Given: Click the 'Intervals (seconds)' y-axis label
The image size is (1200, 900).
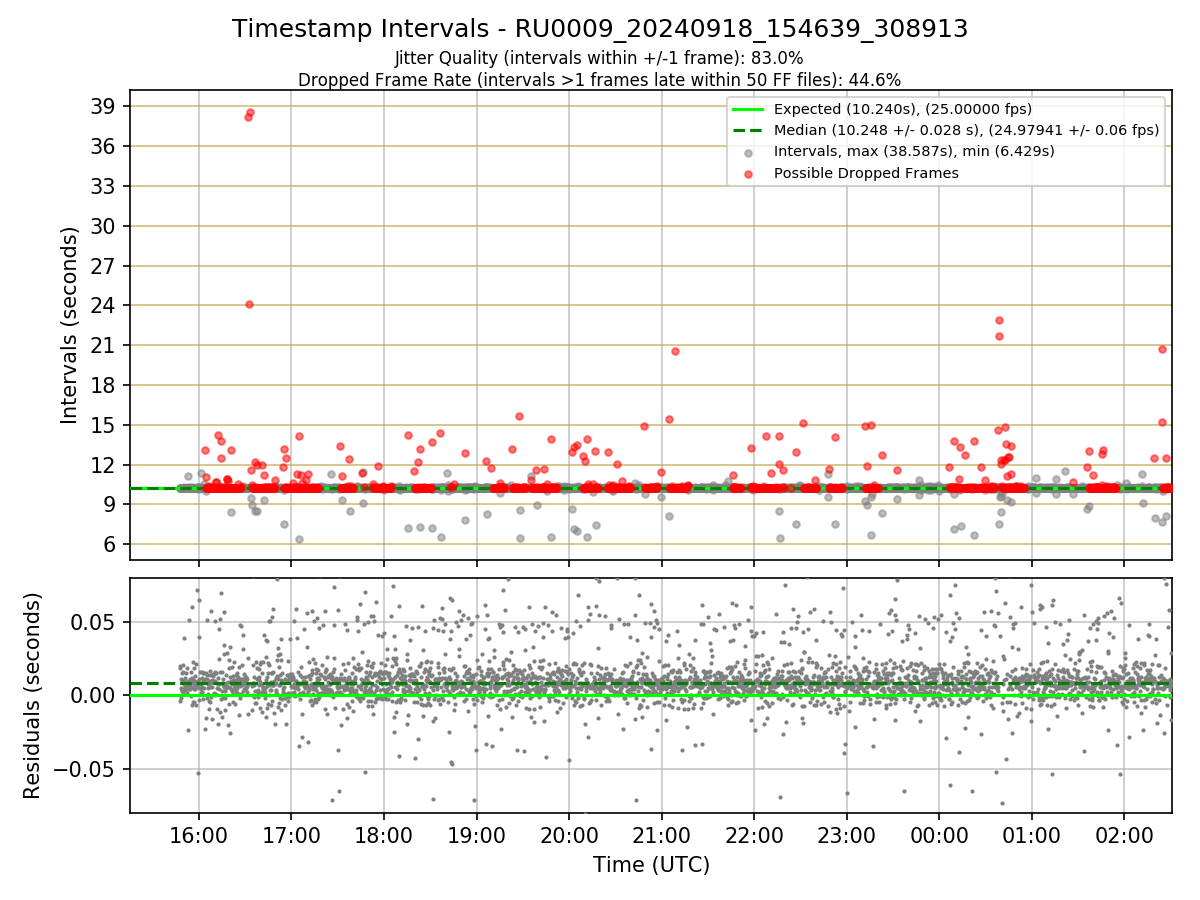Looking at the screenshot, I should (69, 325).
